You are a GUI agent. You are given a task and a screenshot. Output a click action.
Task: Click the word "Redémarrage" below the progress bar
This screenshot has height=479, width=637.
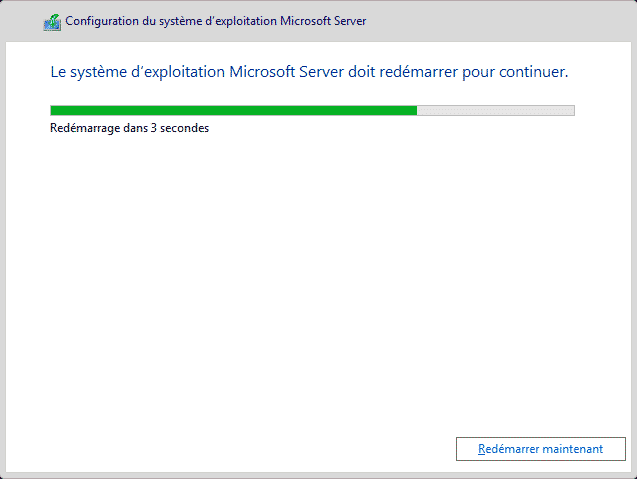point(86,128)
